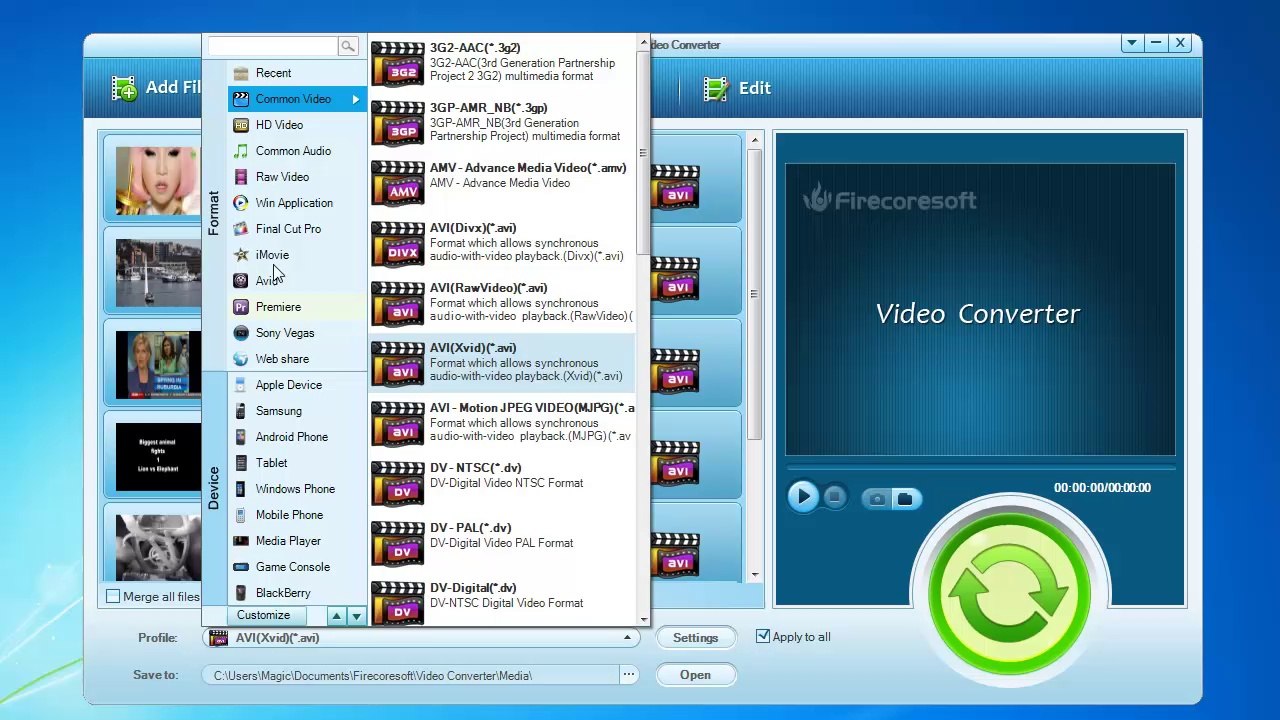Click the AVI(RawVideo) format icon
This screenshot has height=720, width=1280.
click(x=398, y=304)
